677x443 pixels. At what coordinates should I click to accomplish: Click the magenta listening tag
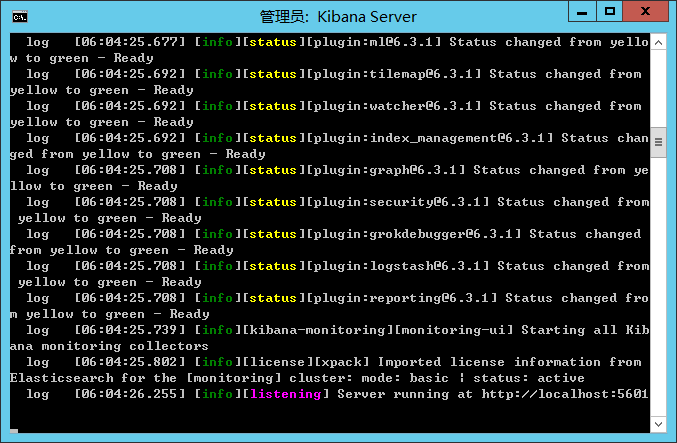(x=285, y=394)
